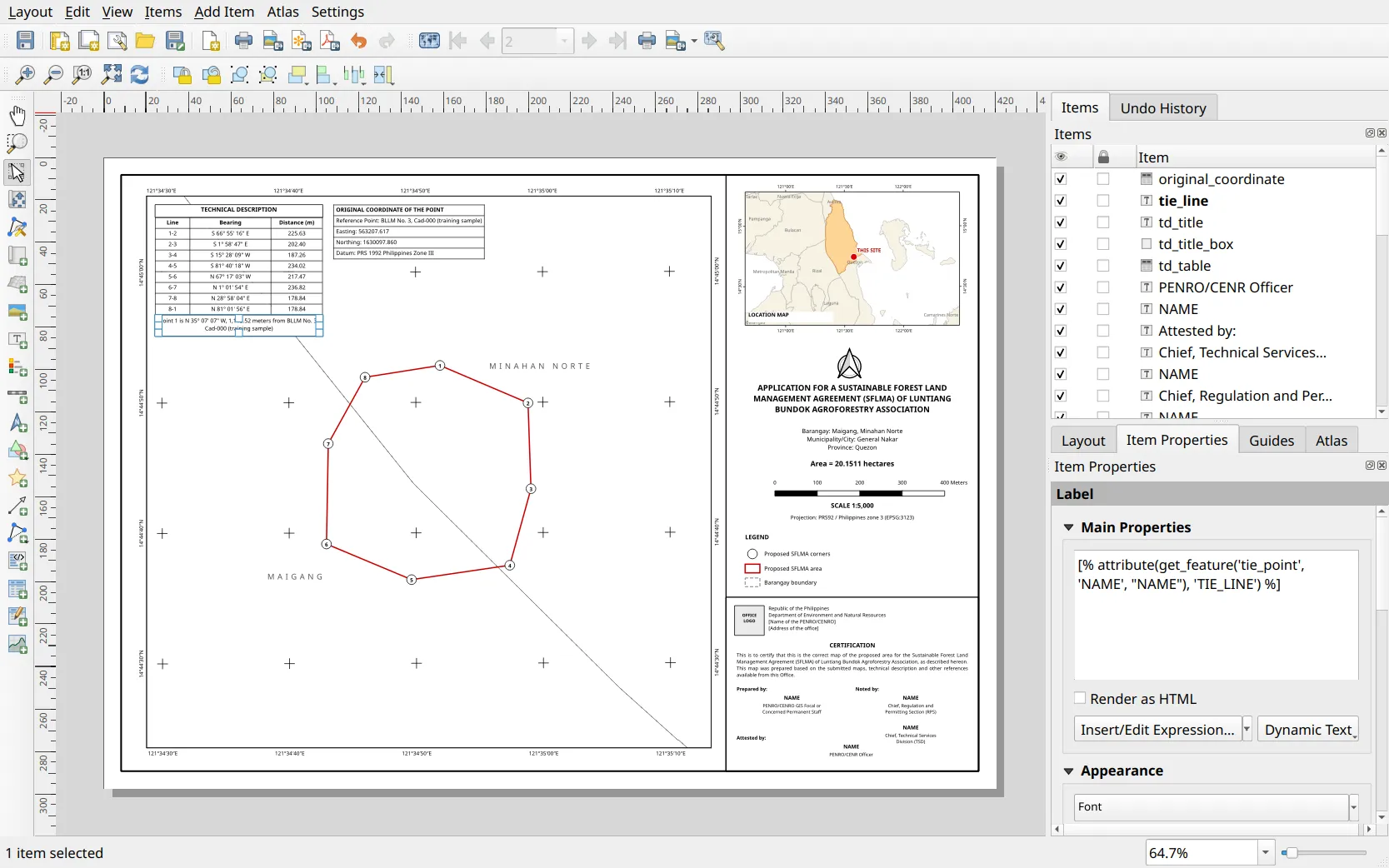Viewport: 1389px width, 868px height.
Task: Group the selected items
Action: click(x=240, y=75)
